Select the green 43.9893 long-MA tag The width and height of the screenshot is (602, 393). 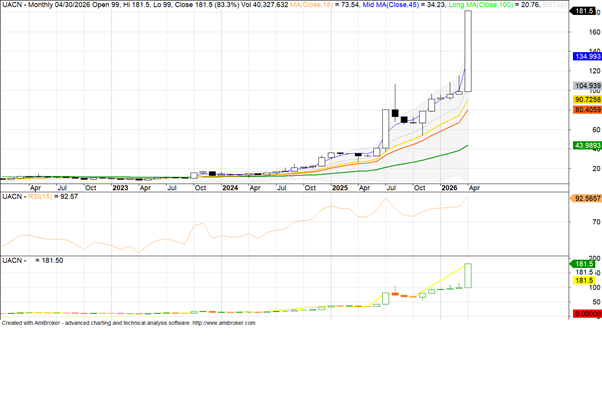[x=587, y=145]
